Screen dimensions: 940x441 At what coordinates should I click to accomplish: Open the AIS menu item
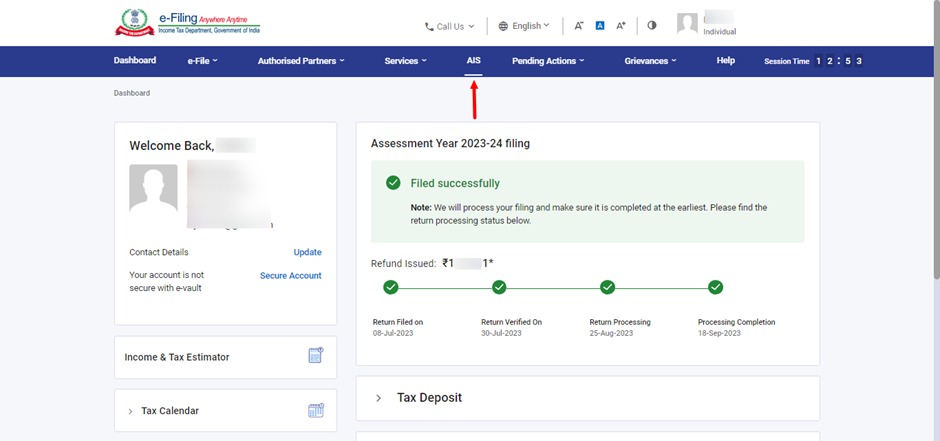tap(473, 61)
